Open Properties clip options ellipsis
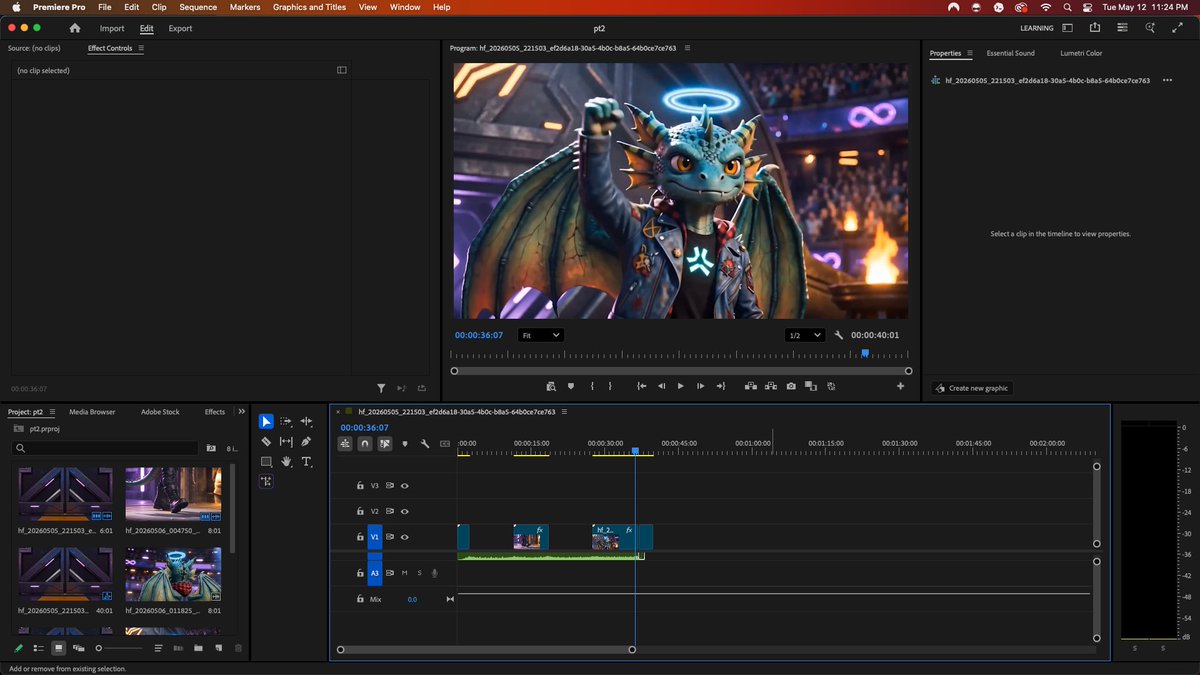Screen dimensions: 1200x675 [x=1167, y=80]
